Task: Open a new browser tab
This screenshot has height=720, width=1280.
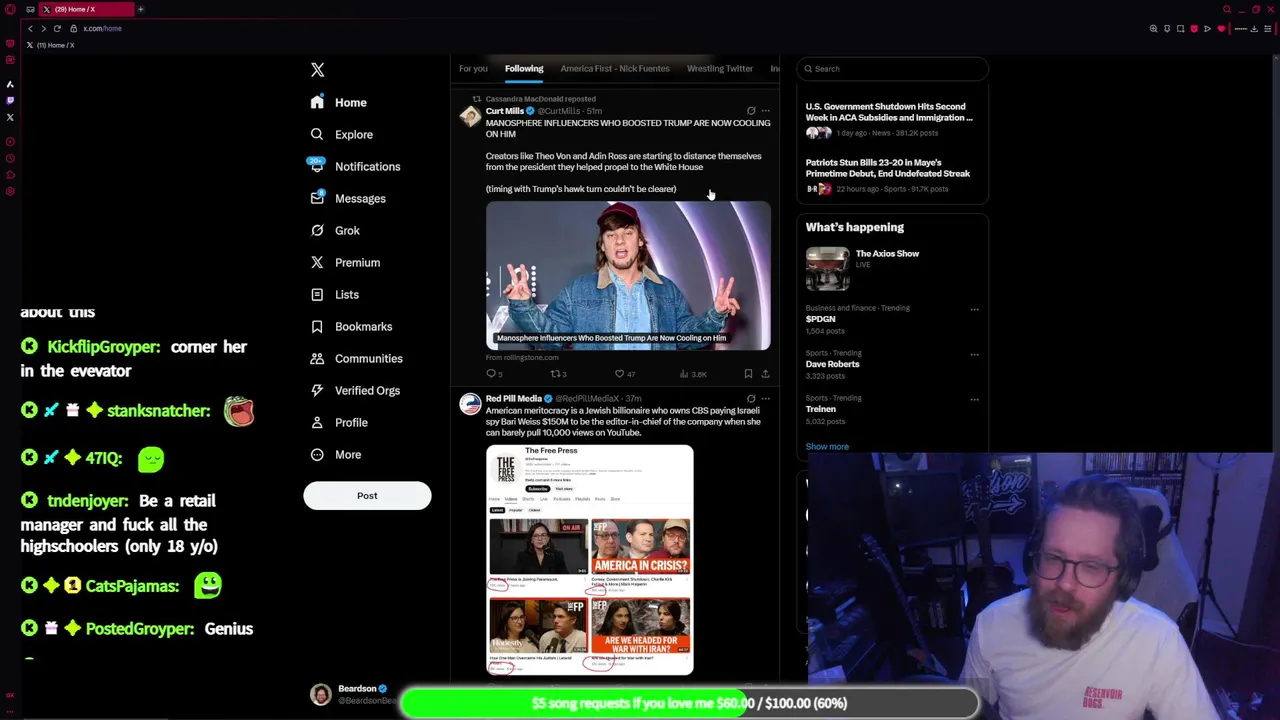Action: pos(141,9)
